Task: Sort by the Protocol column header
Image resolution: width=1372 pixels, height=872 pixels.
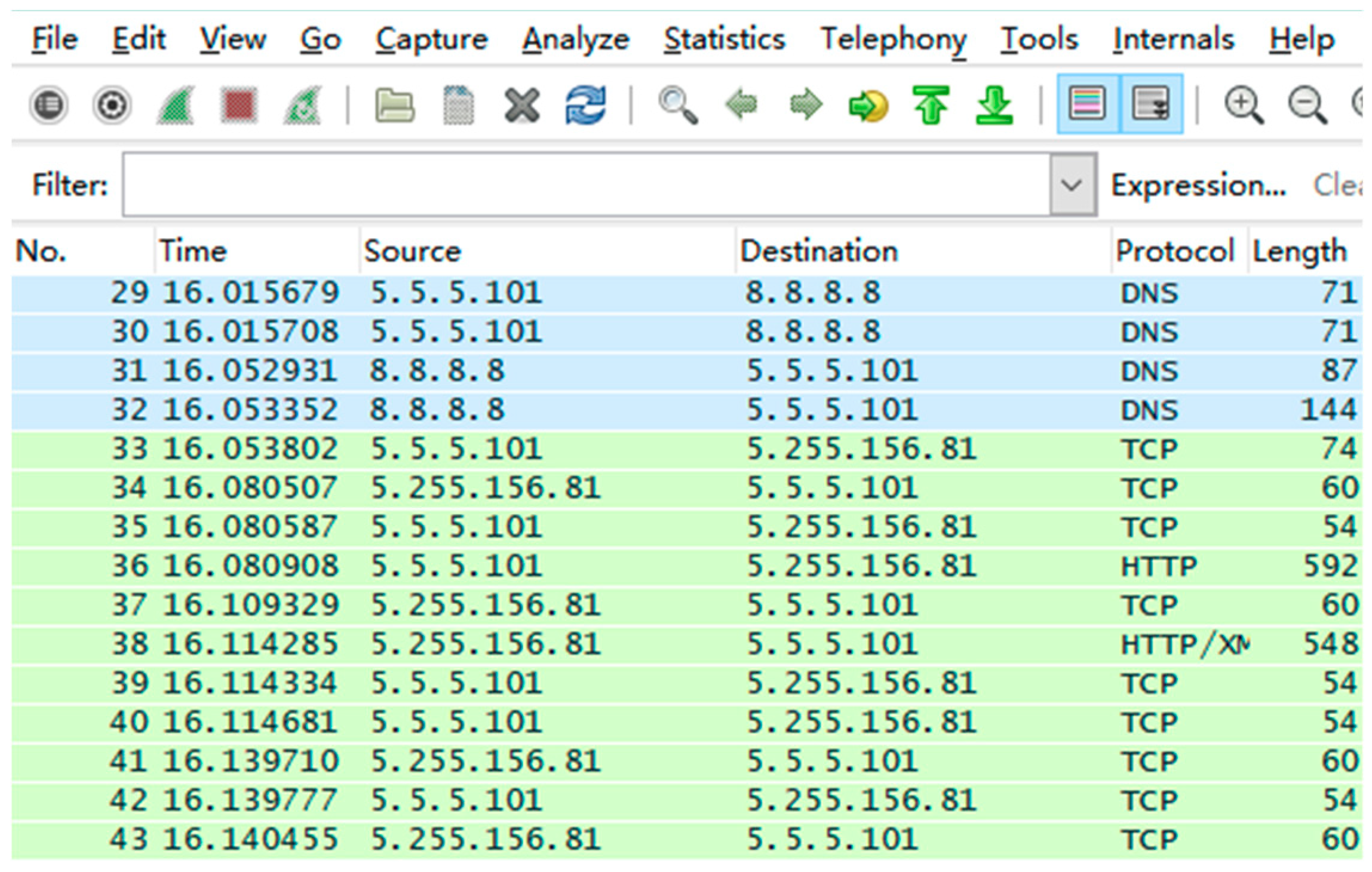Action: (x=1174, y=251)
